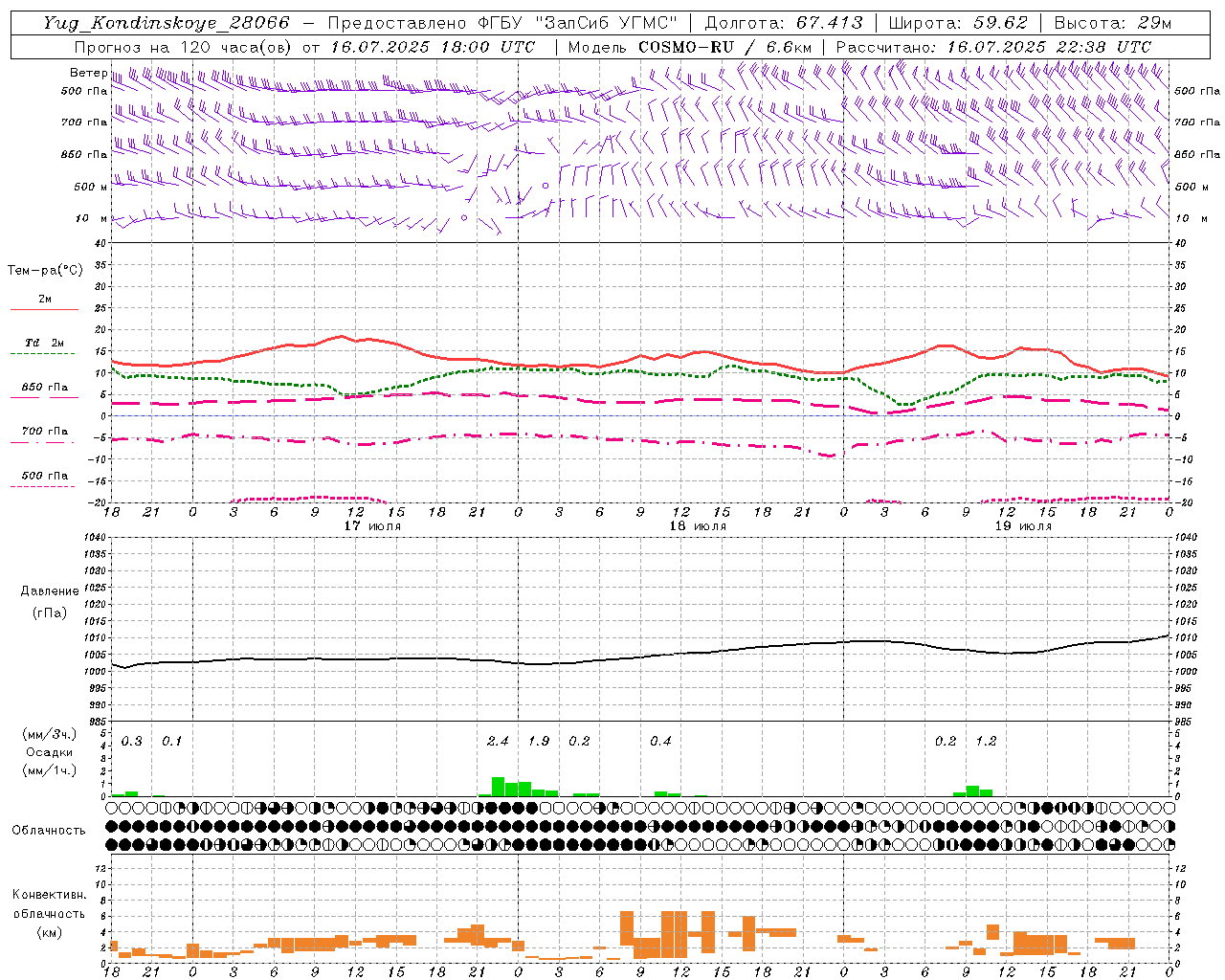This screenshot has height=980, width=1225.
Task: Click the (гПа) unit under Давление
Action: tap(50, 612)
